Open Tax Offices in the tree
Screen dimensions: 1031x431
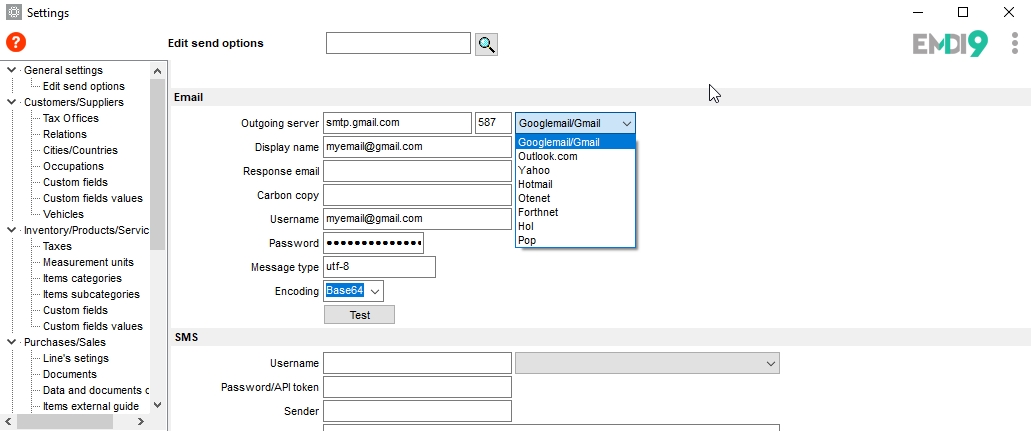[71, 118]
